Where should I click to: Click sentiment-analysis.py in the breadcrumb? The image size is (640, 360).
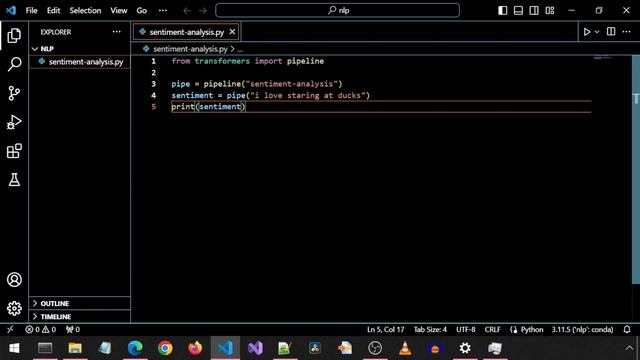(x=190, y=49)
